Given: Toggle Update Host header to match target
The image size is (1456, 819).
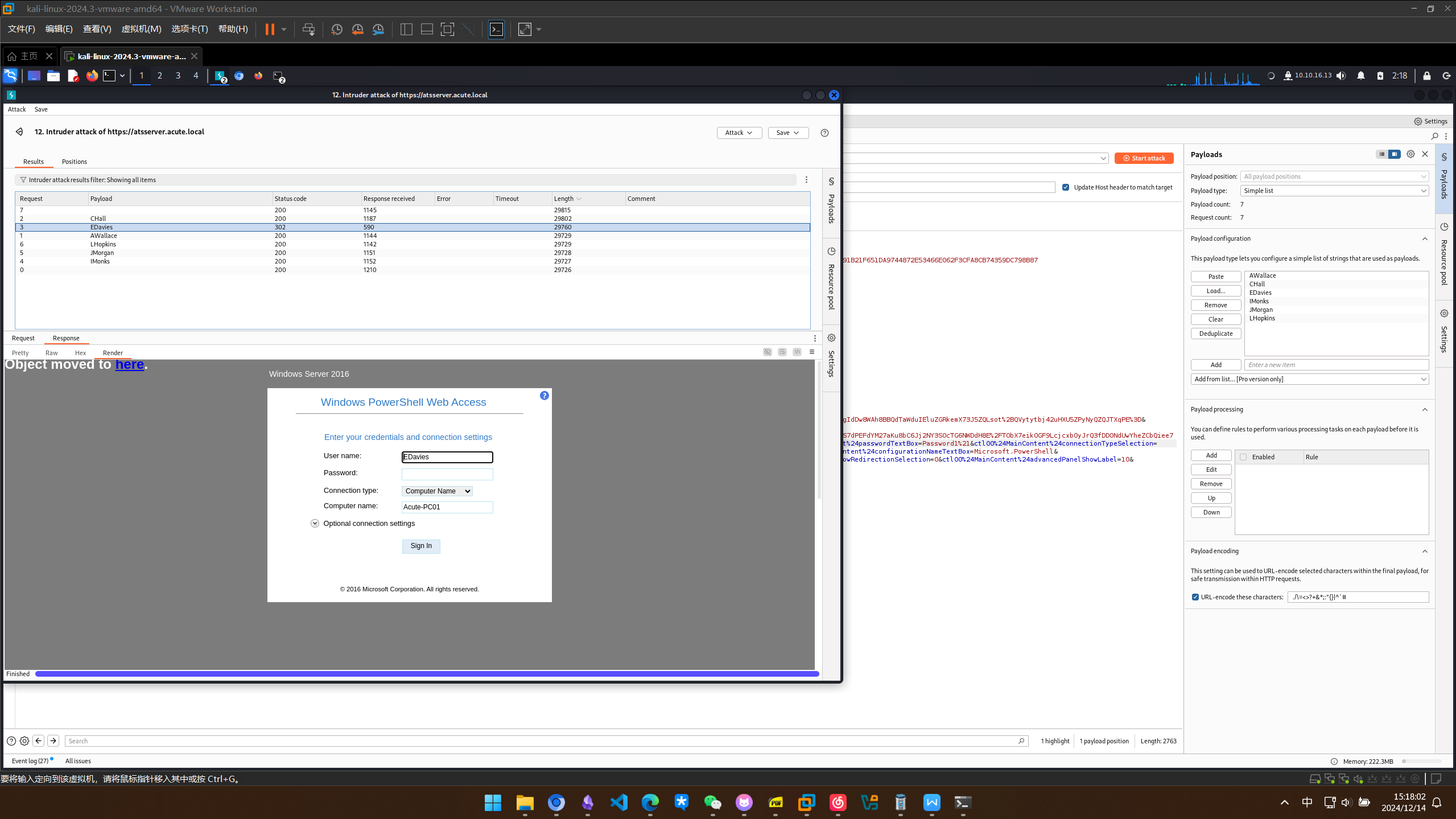Looking at the screenshot, I should pyautogui.click(x=1066, y=187).
